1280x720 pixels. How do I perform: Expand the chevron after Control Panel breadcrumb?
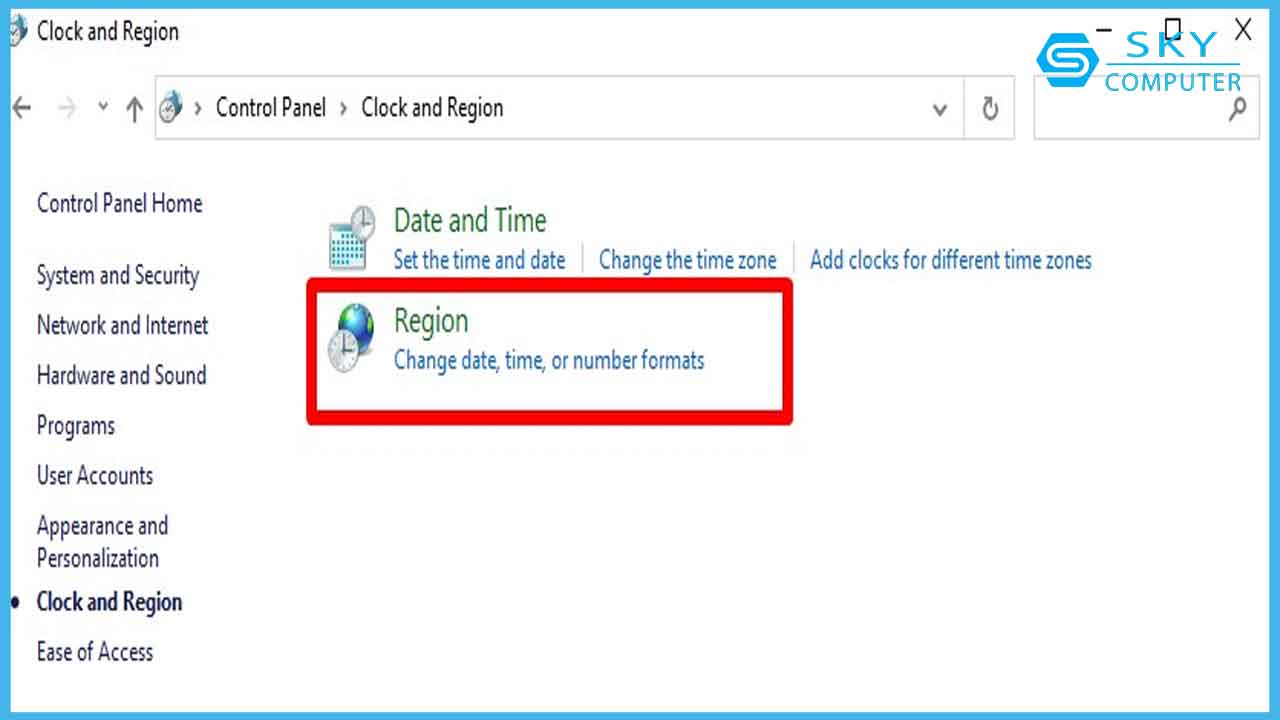[343, 108]
